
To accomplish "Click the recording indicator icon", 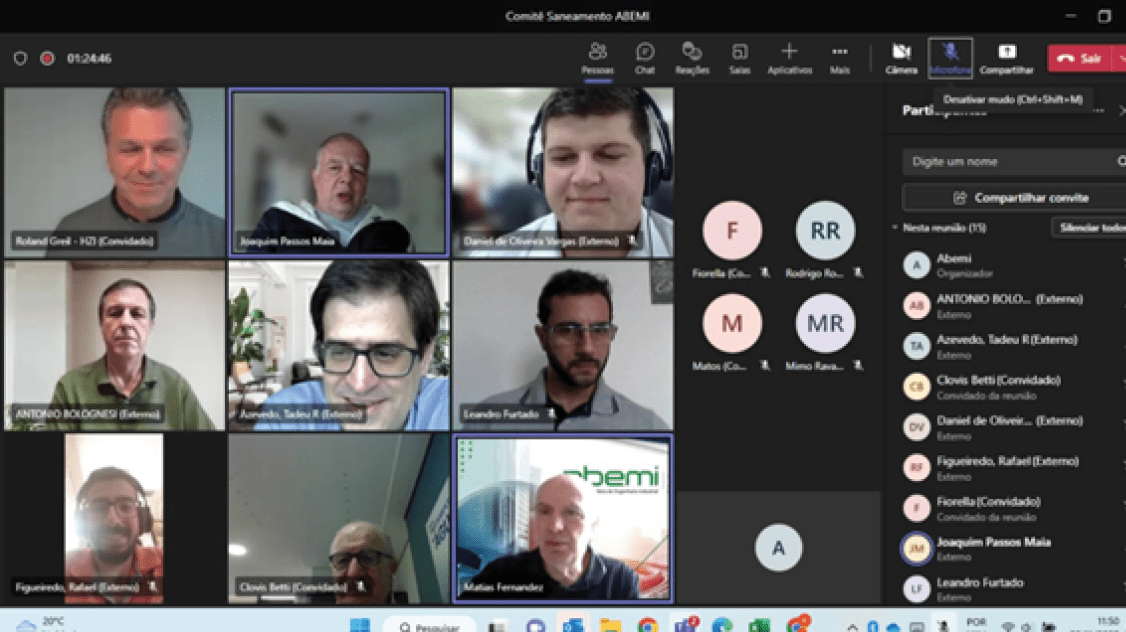I will tap(47, 58).
